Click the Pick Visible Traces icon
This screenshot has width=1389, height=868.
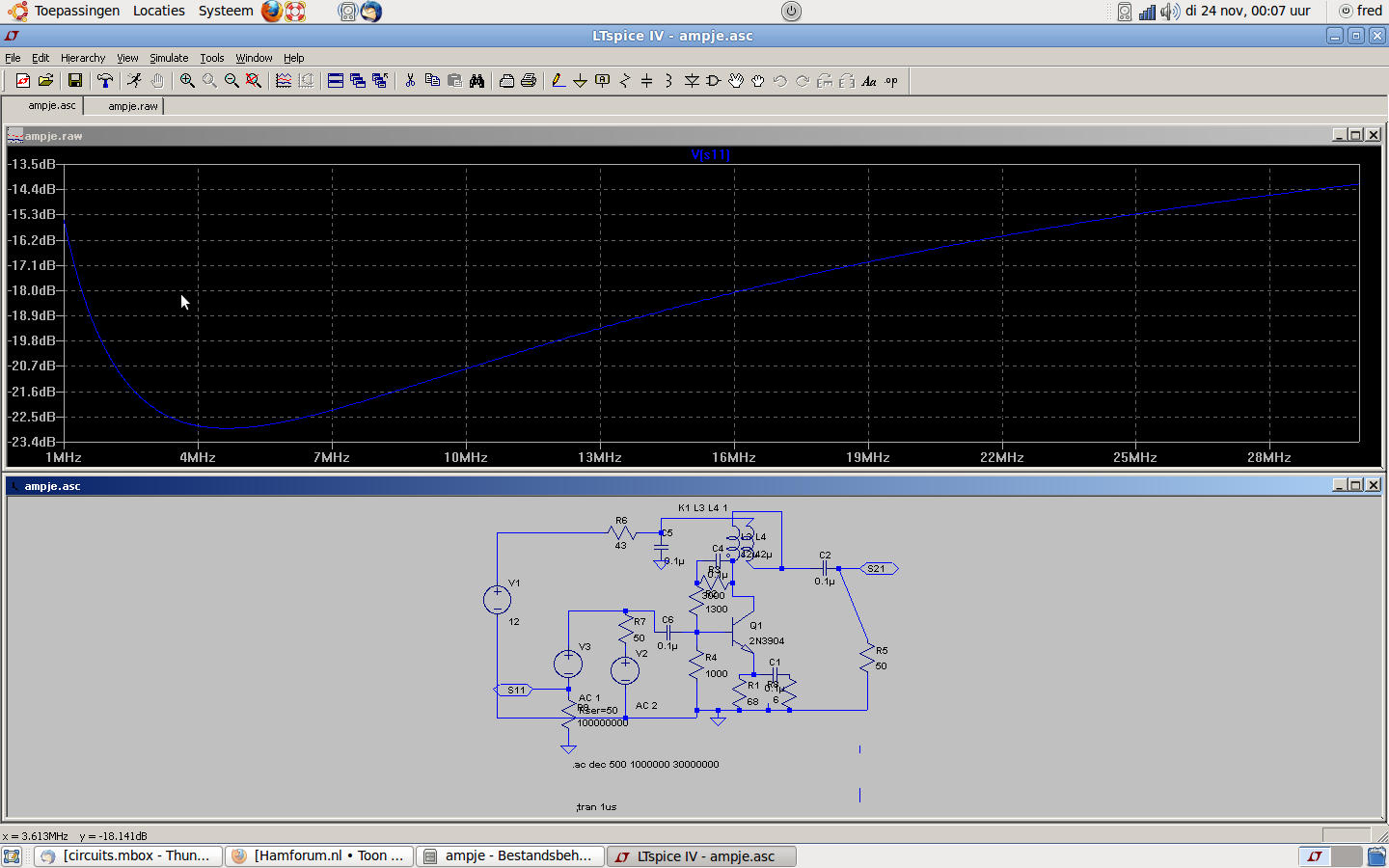pyautogui.click(x=284, y=81)
